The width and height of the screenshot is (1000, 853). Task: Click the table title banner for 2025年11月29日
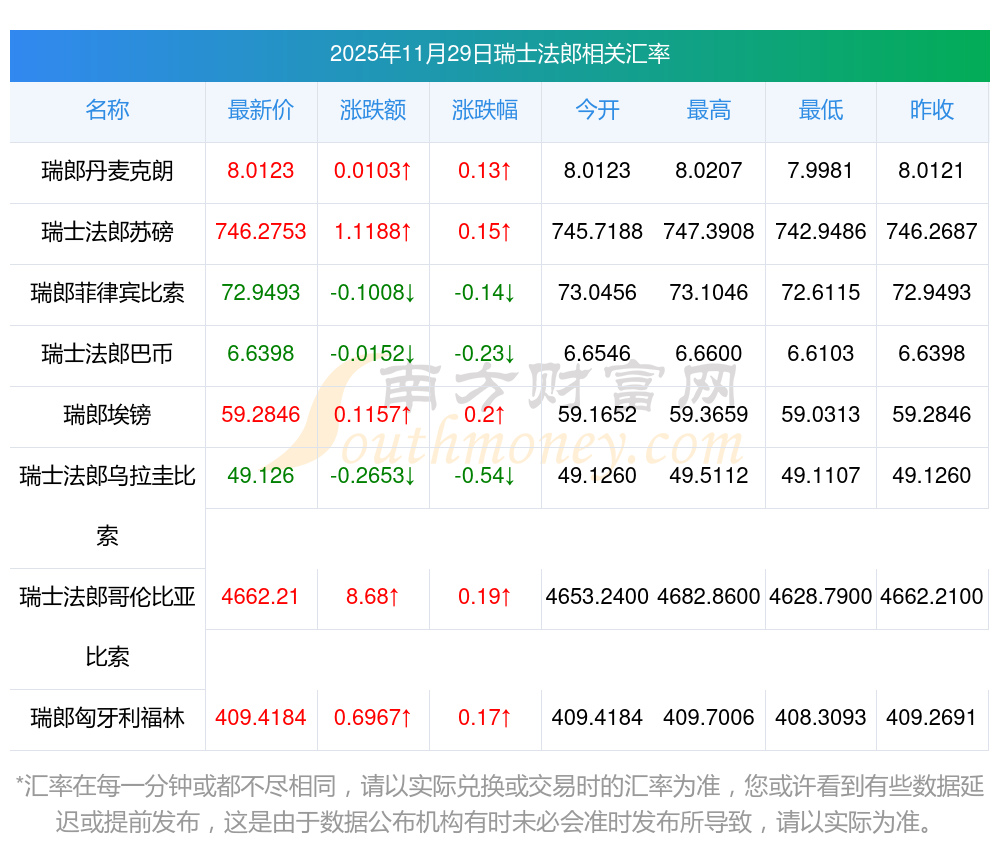click(x=499, y=54)
